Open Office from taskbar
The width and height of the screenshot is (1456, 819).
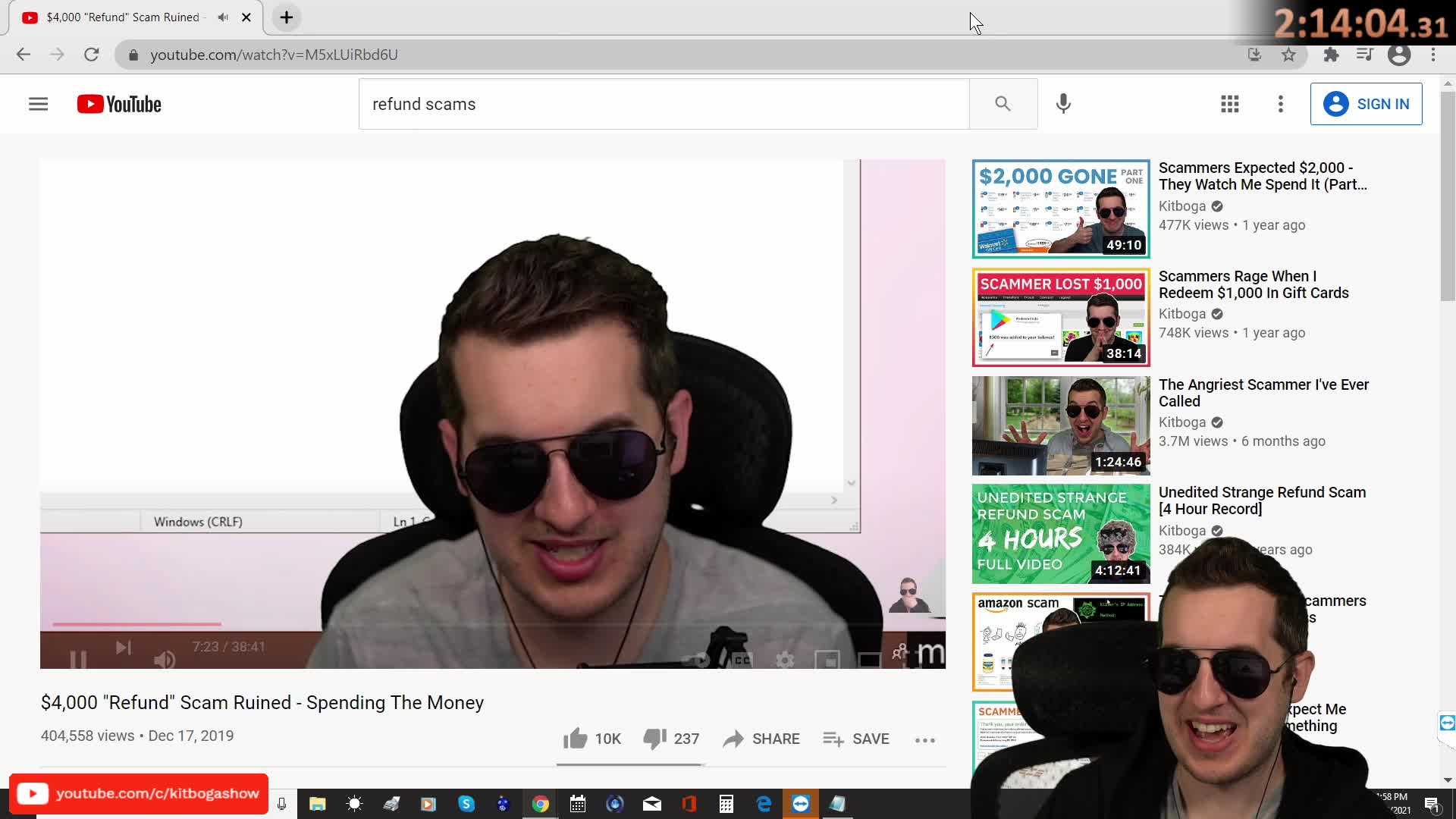689,804
